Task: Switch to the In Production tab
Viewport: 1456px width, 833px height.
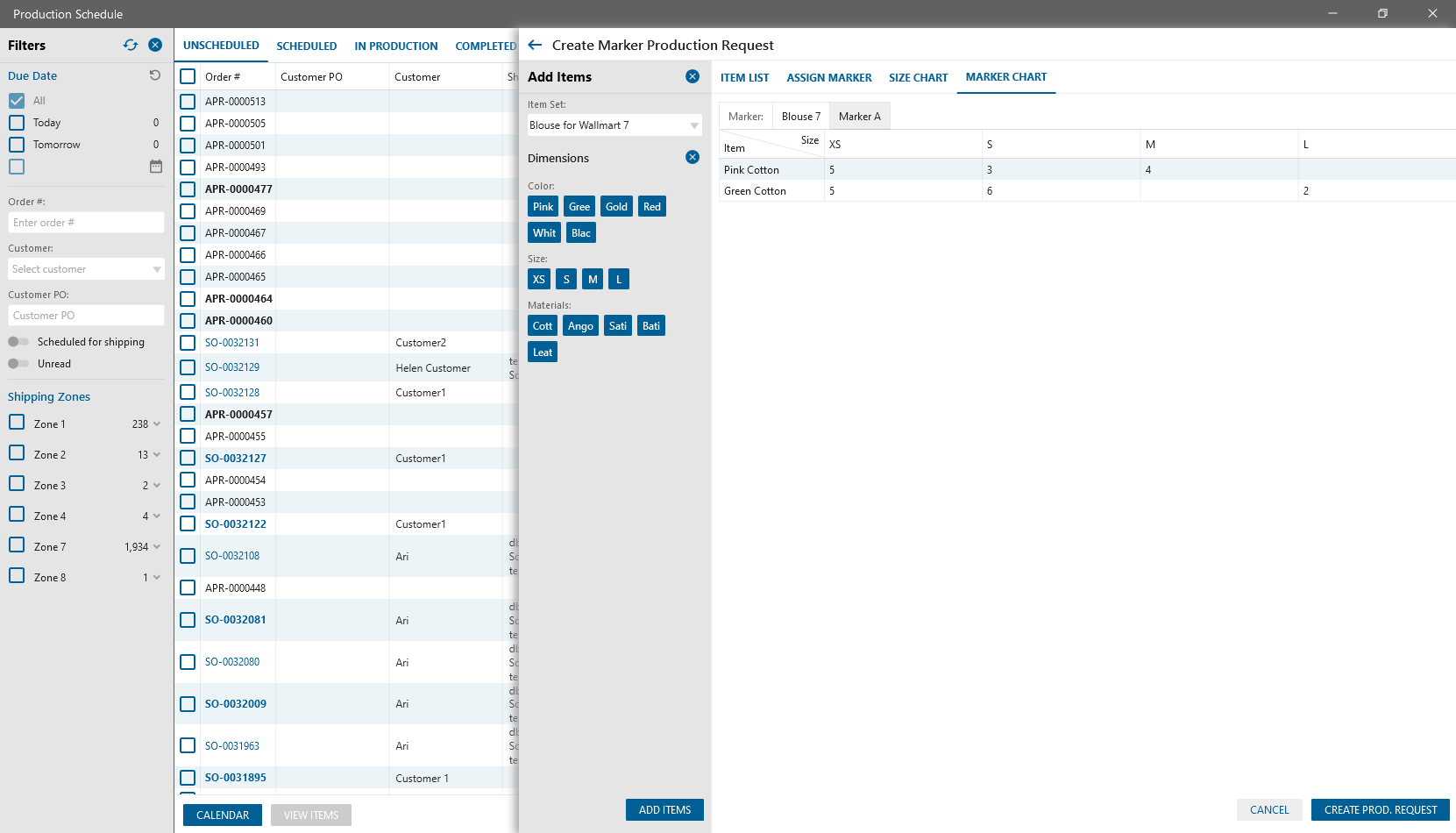Action: pos(396,46)
